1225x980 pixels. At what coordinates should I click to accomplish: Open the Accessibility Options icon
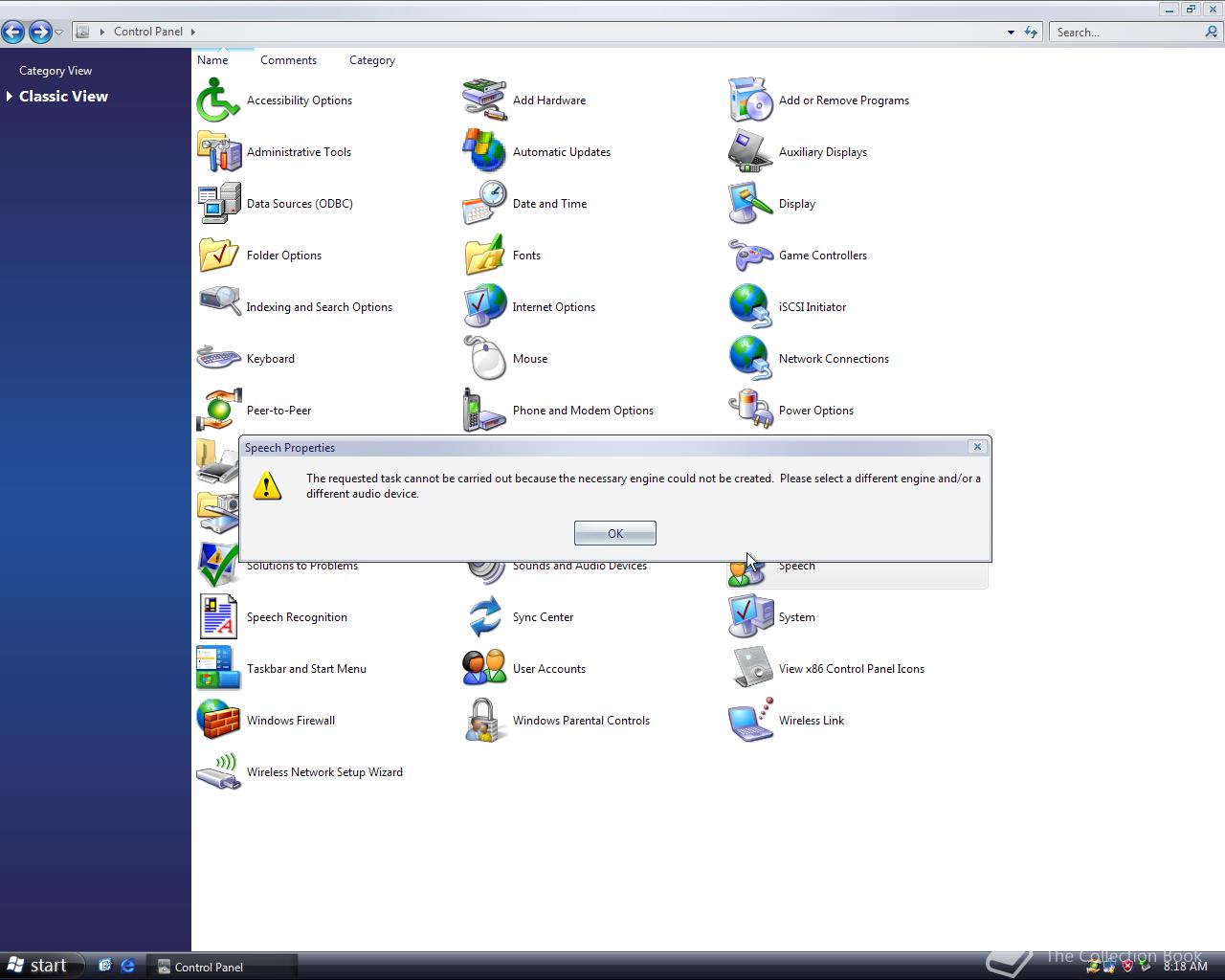(x=219, y=100)
